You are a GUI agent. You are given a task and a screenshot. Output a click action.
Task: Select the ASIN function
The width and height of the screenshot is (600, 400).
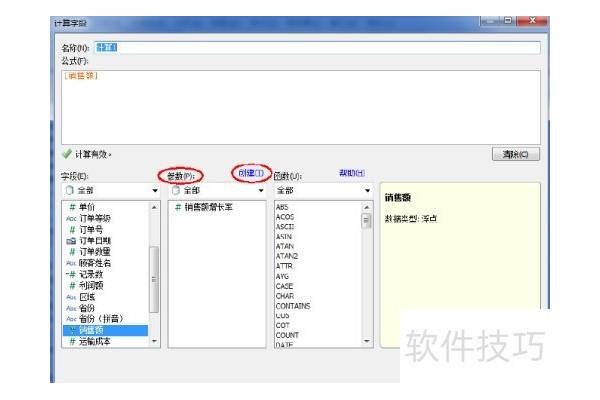pos(284,237)
